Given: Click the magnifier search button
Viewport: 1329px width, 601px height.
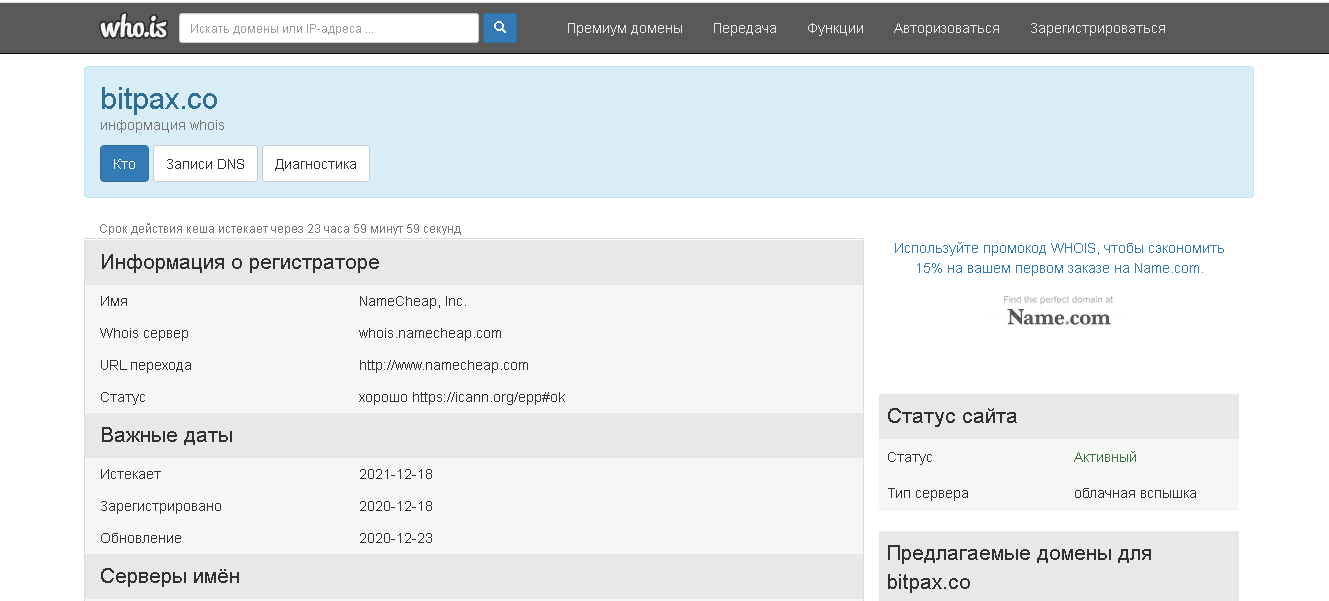Looking at the screenshot, I should coord(500,28).
